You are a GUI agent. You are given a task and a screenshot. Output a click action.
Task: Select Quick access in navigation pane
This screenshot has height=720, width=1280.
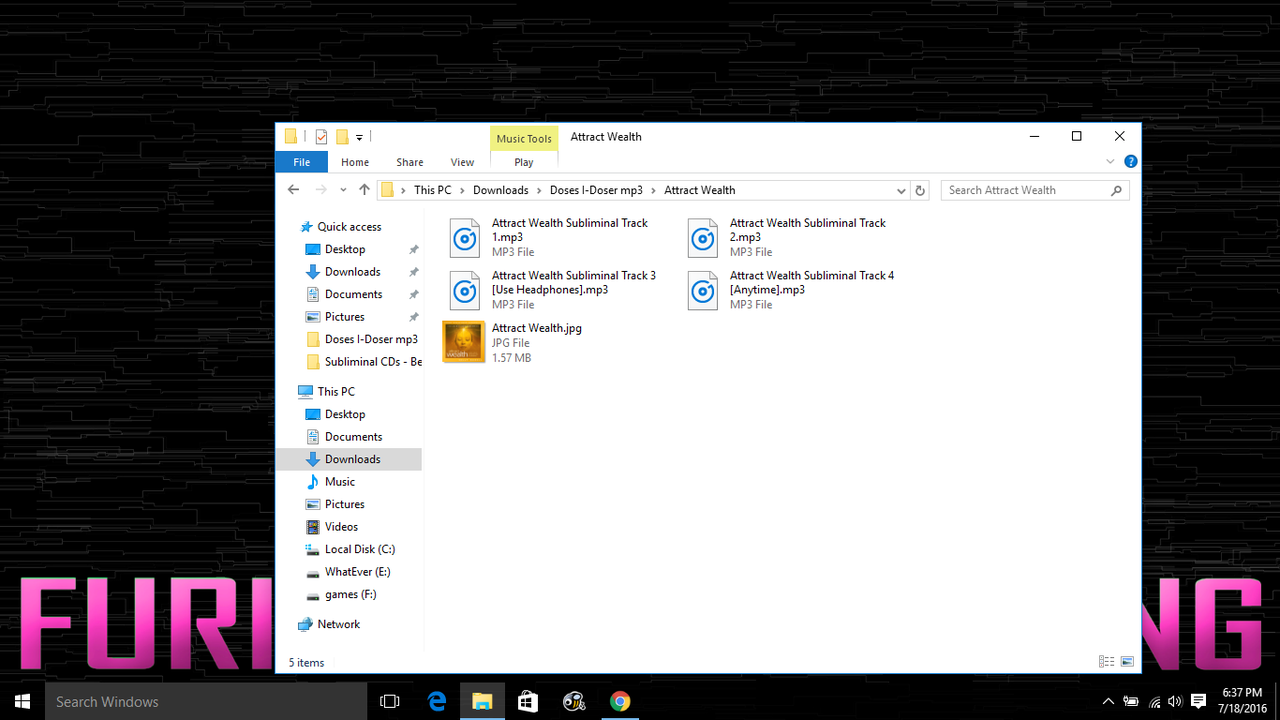349,227
